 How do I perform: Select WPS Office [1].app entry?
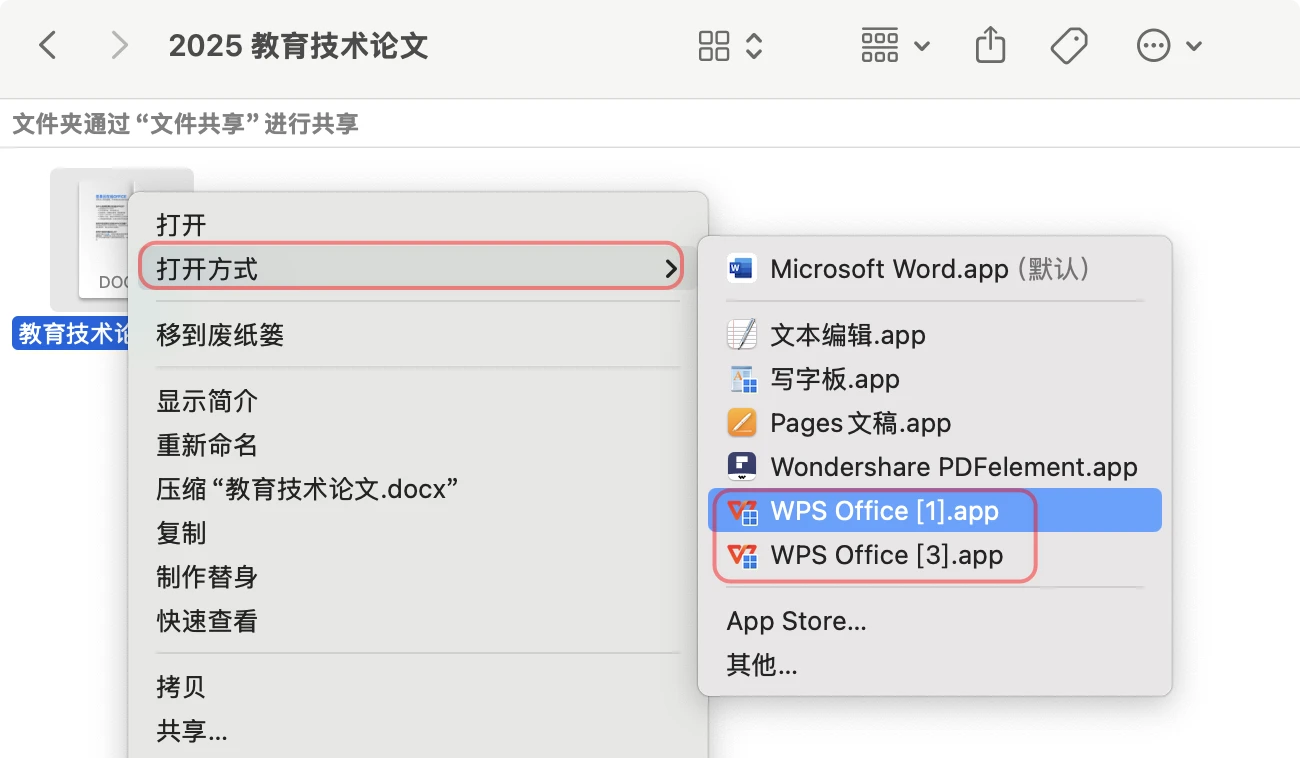click(884, 511)
